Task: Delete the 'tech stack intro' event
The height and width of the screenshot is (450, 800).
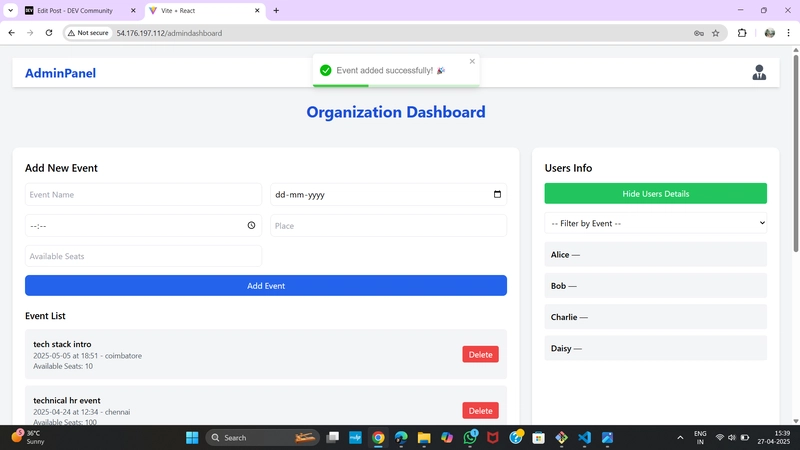Action: (480, 355)
